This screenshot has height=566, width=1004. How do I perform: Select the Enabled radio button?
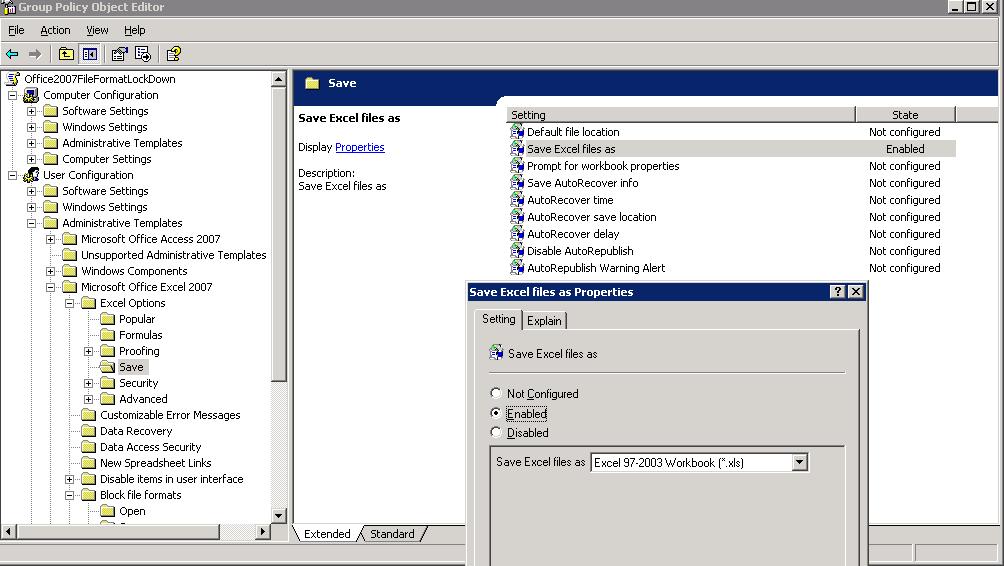496,413
